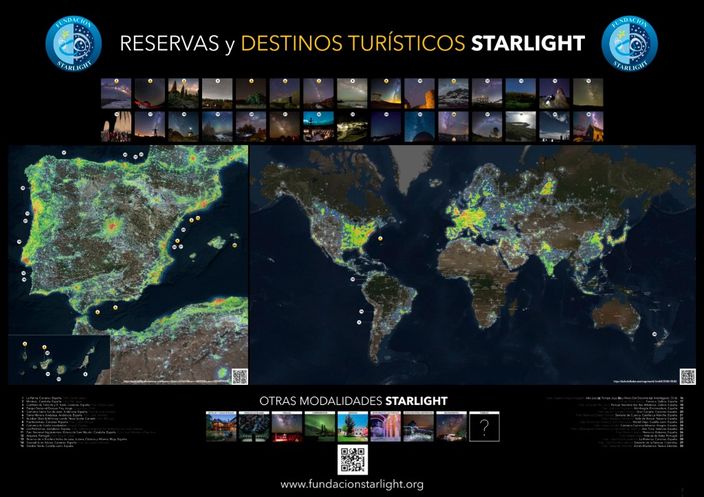The width and height of the screenshot is (704, 497).
Task: Select the marker east of the Balearic Islands
Action: pos(234,245)
